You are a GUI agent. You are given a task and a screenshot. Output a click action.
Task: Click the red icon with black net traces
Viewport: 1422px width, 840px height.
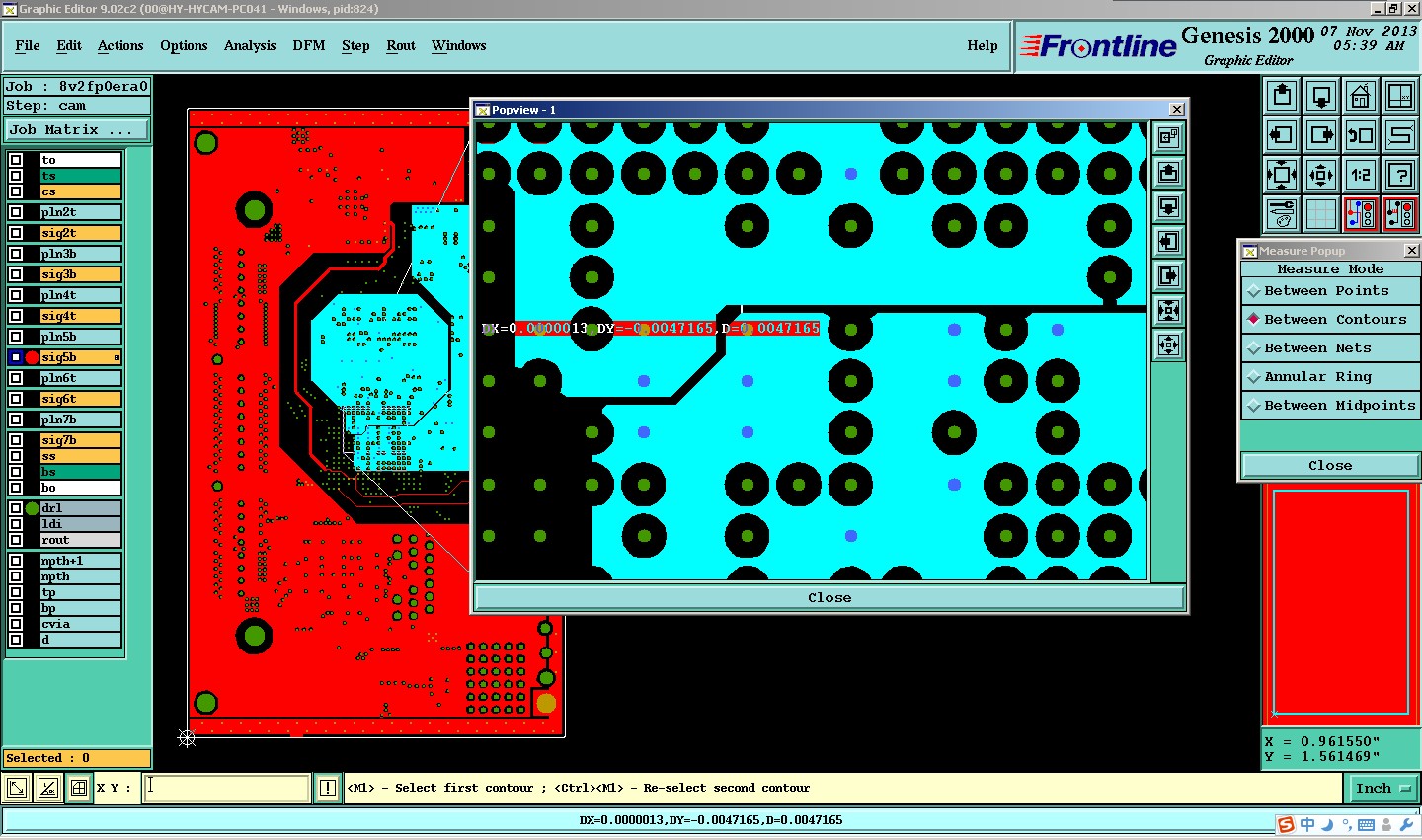[1400, 213]
